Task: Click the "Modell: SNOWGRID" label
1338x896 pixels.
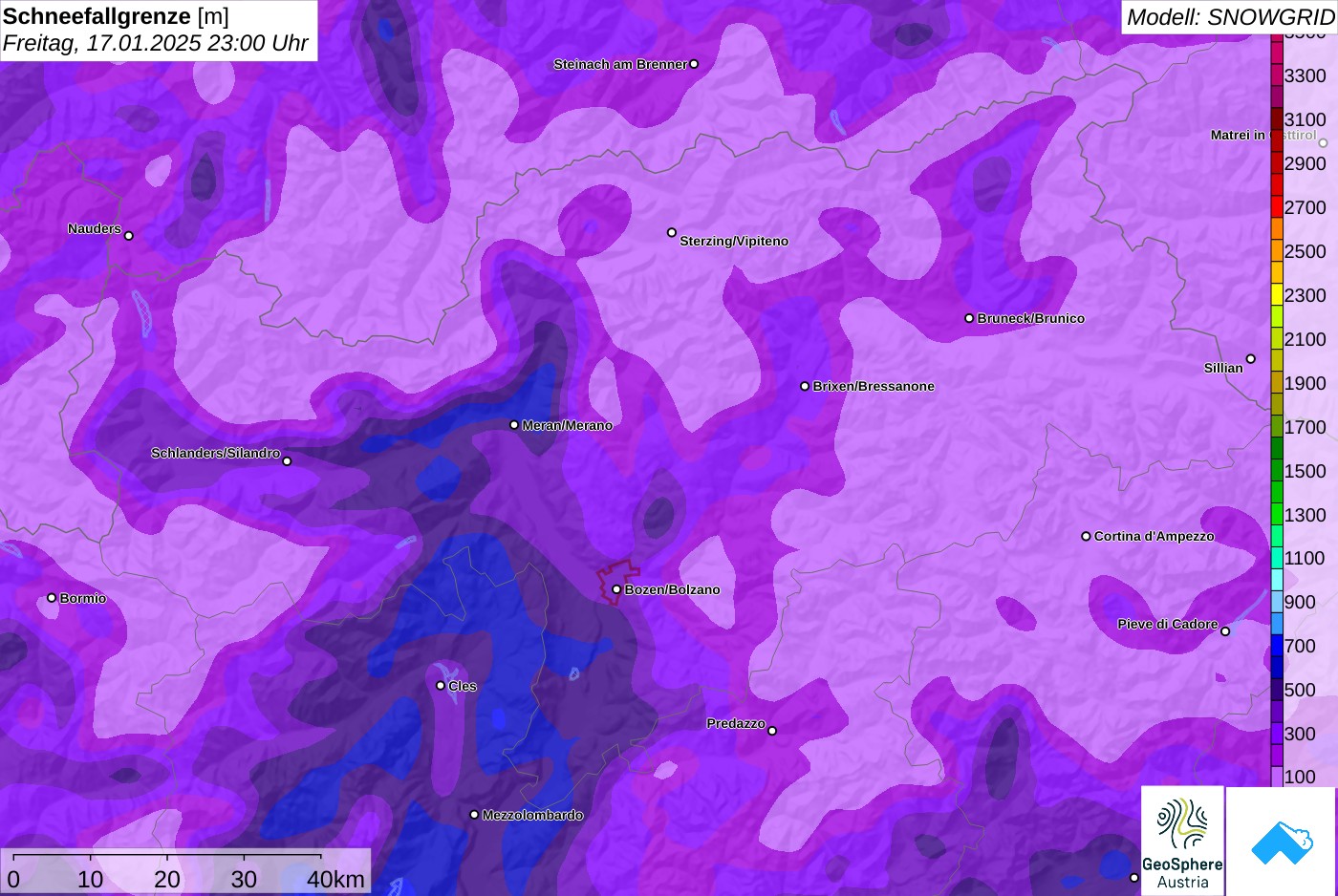Action: tap(1231, 17)
